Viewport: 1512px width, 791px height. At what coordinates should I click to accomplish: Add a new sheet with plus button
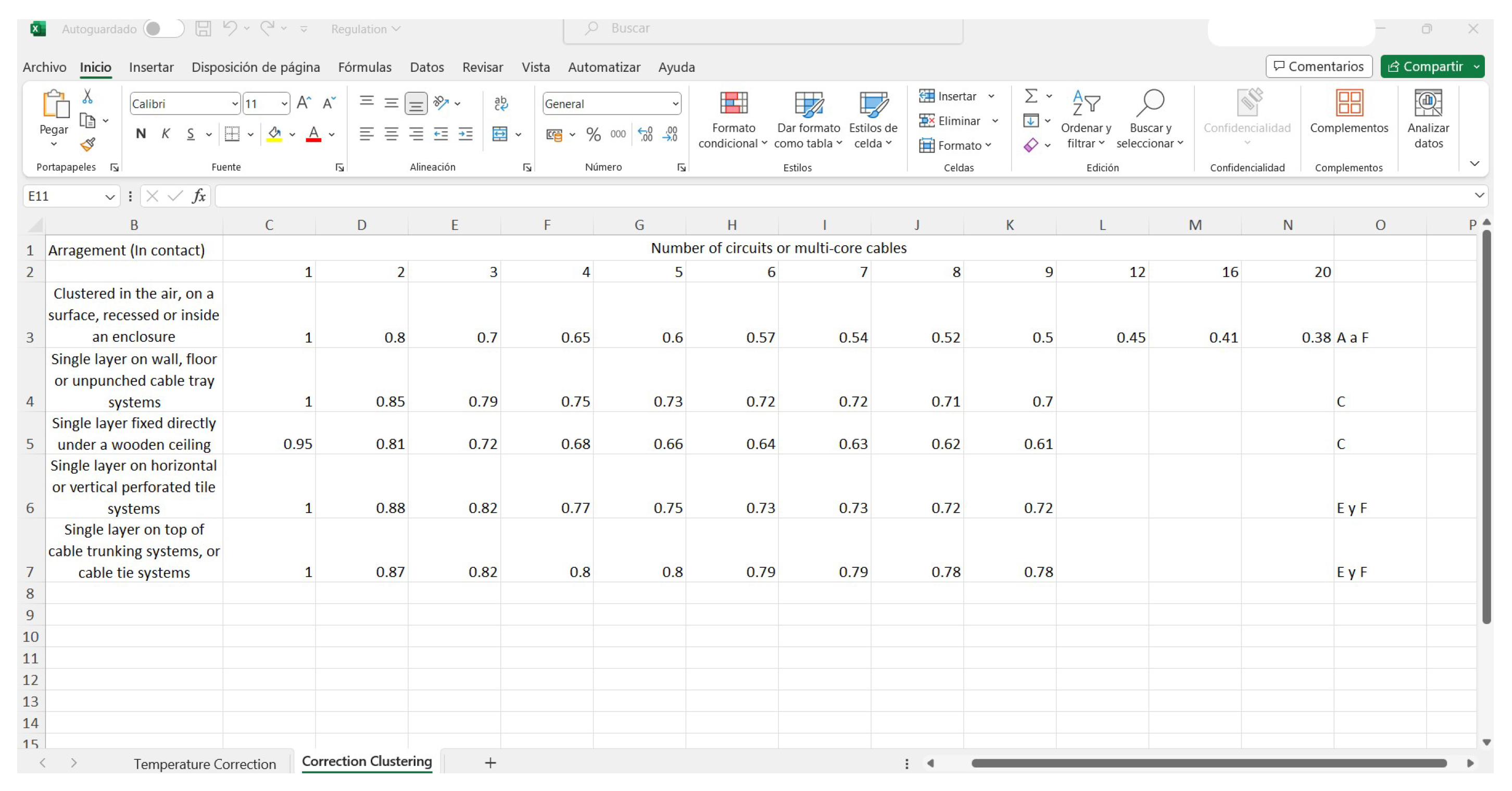tap(490, 763)
